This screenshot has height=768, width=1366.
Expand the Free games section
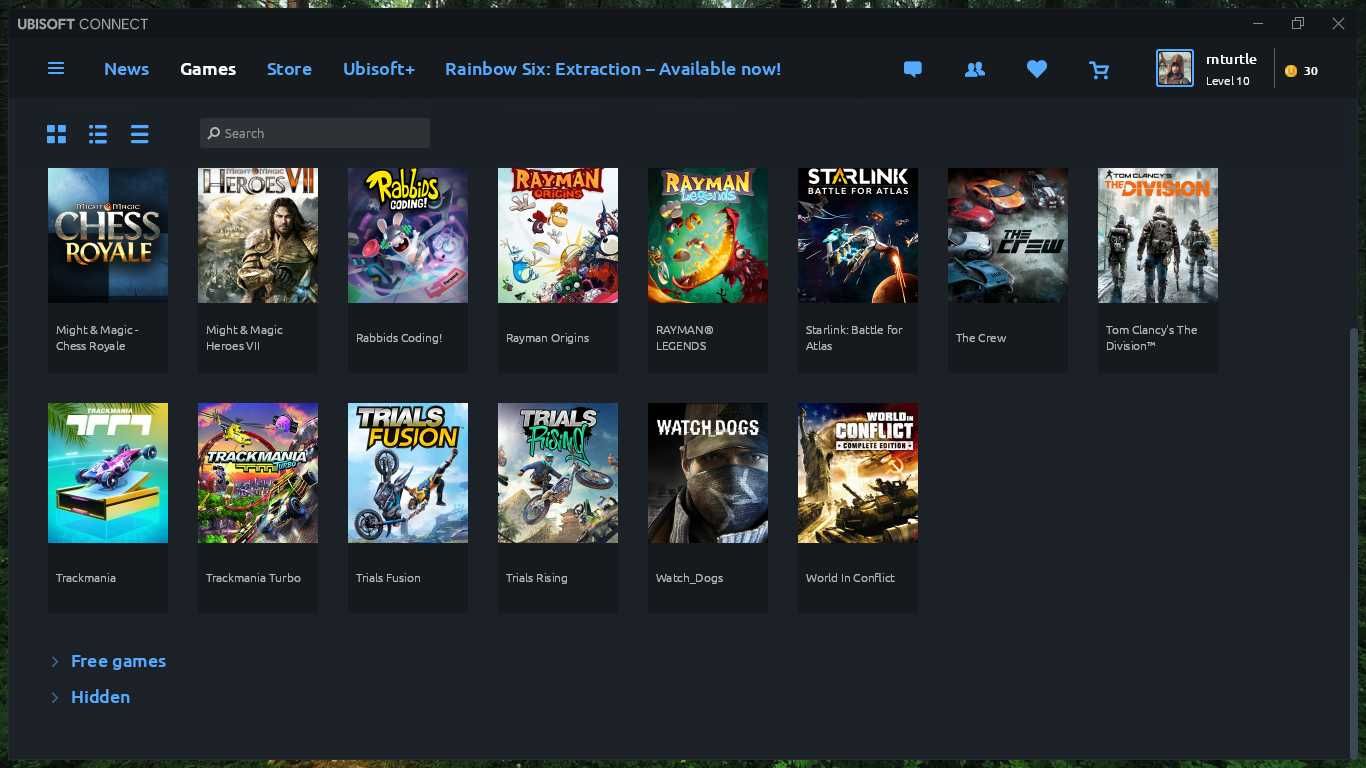[x=55, y=661]
